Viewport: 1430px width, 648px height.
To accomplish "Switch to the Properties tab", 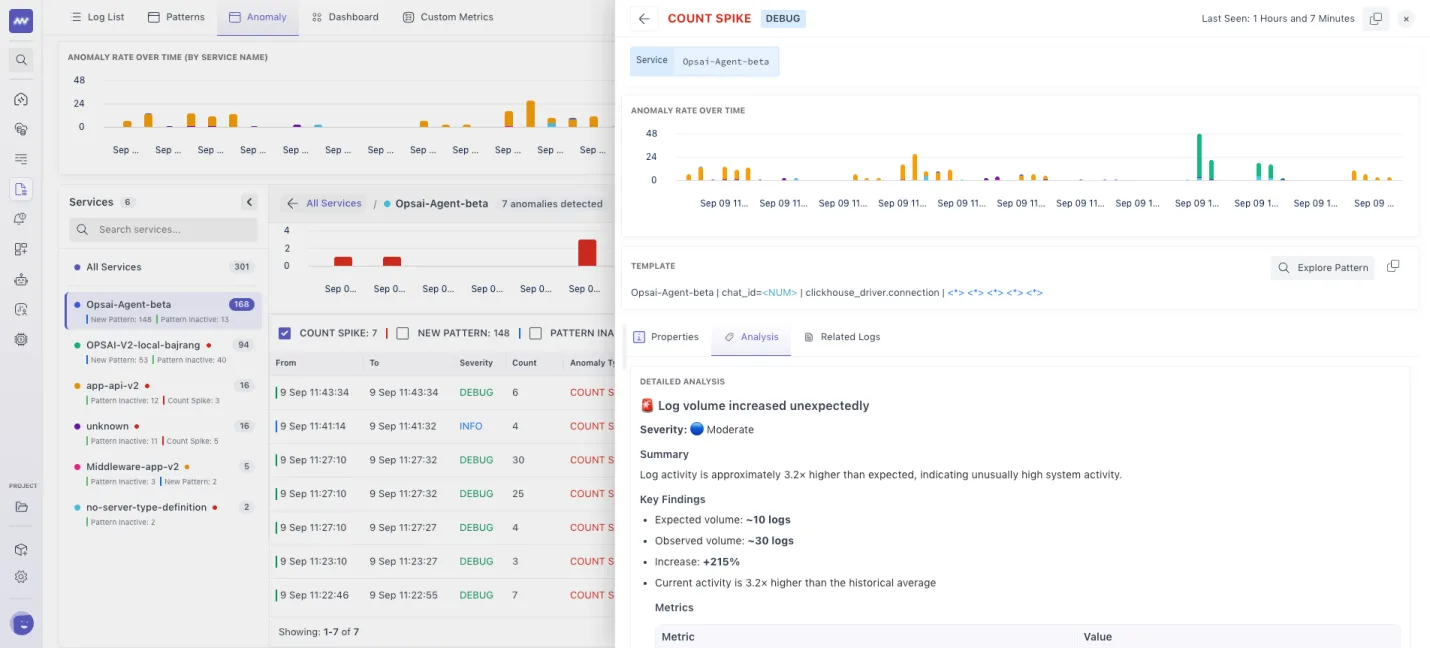I will click(666, 337).
